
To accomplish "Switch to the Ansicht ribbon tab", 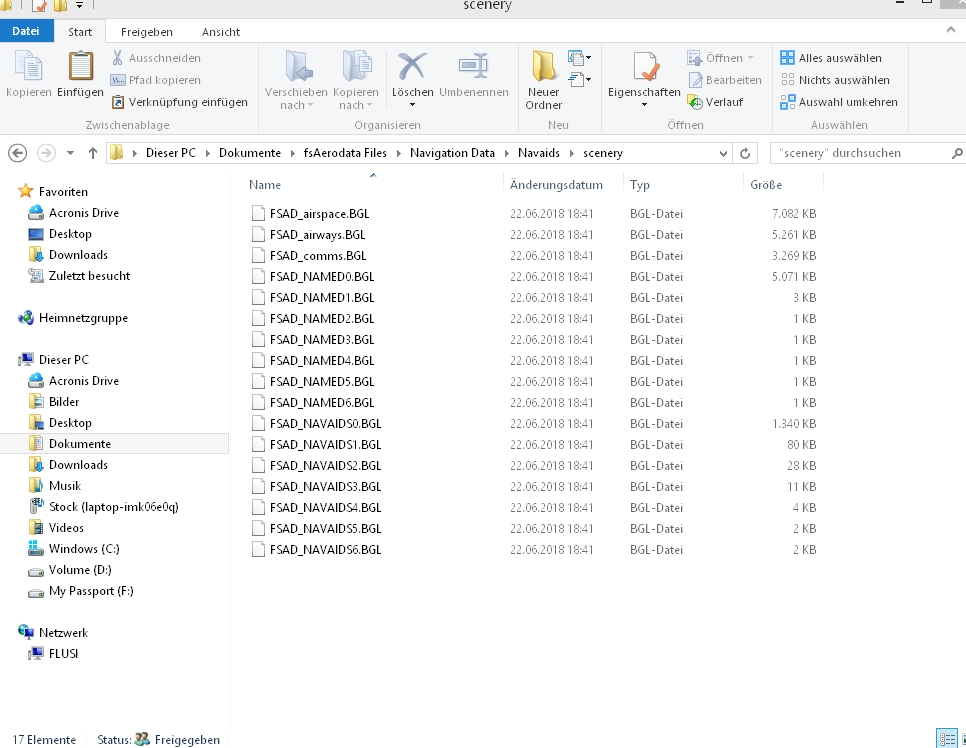I will (221, 32).
